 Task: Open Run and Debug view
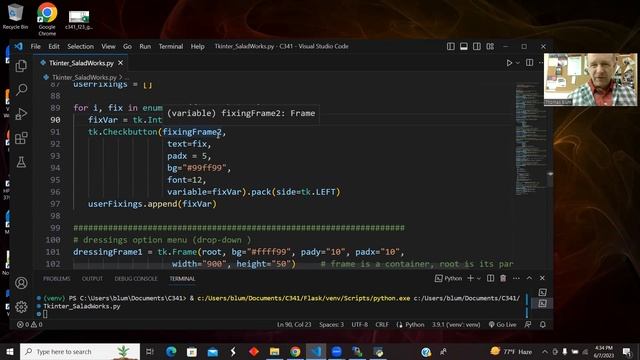click(x=21, y=114)
